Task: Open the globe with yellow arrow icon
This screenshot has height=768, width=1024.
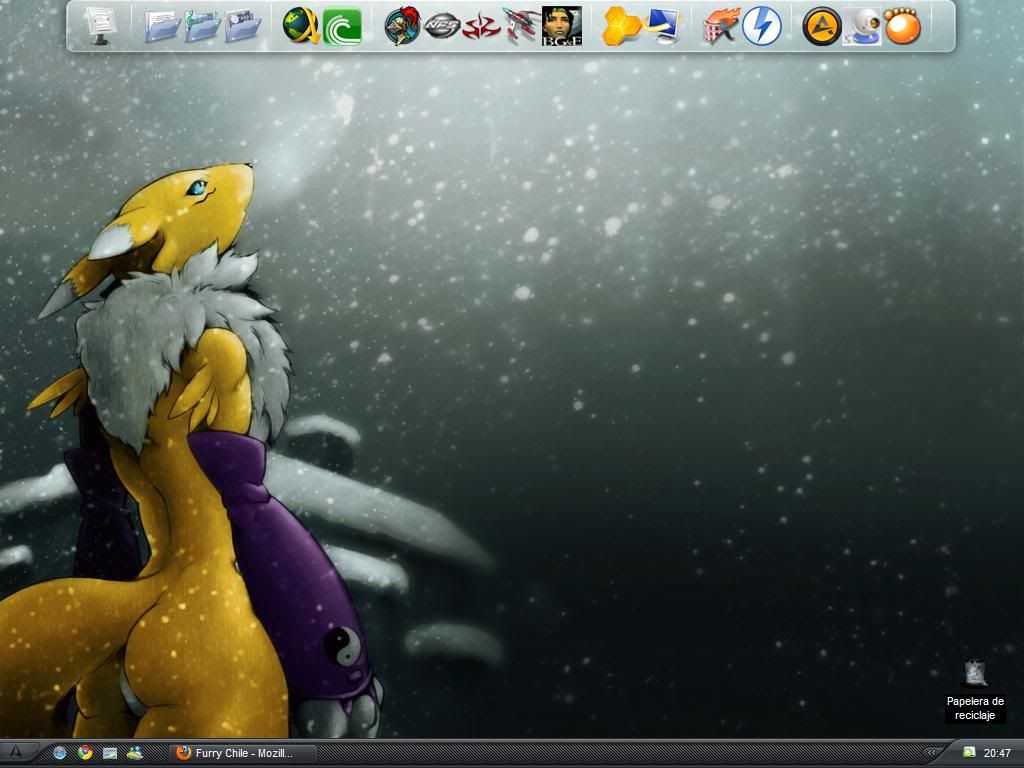Action: (x=301, y=26)
